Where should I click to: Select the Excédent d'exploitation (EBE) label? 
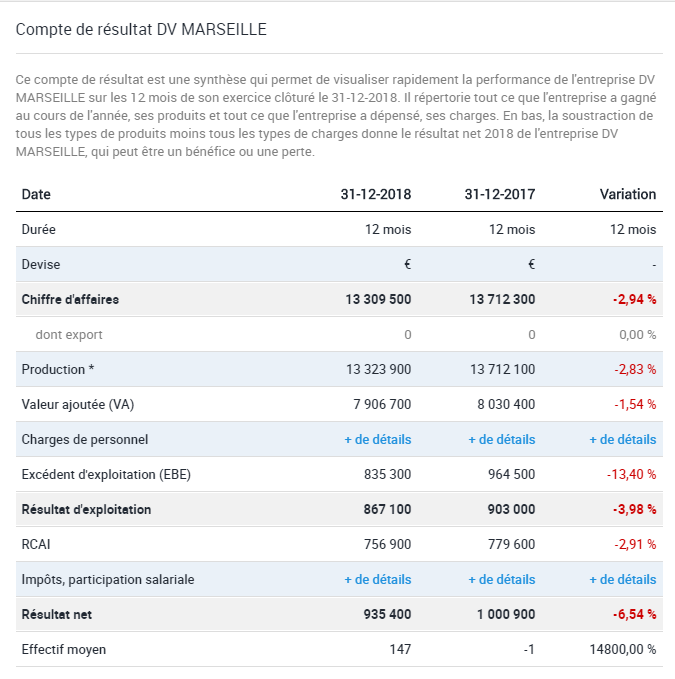tap(106, 475)
